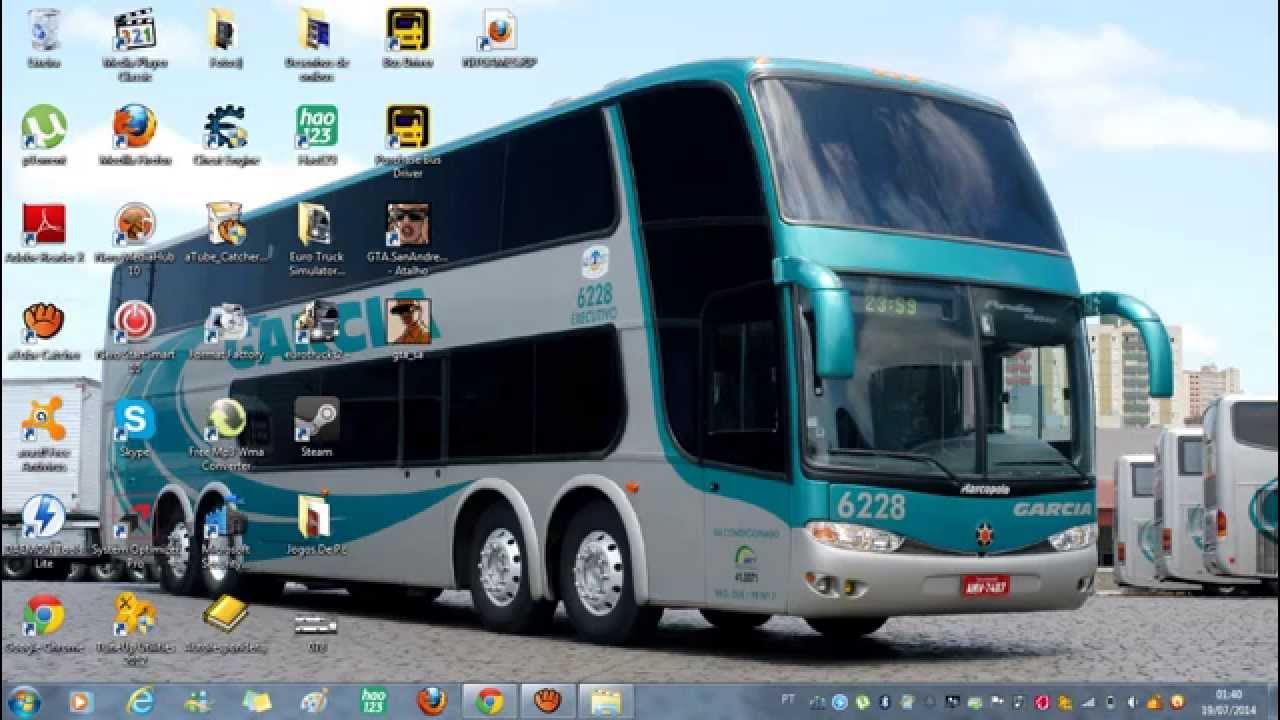This screenshot has width=1280, height=720.
Task: Open the Kies Media Hub 10 shortcut
Action: (135, 239)
